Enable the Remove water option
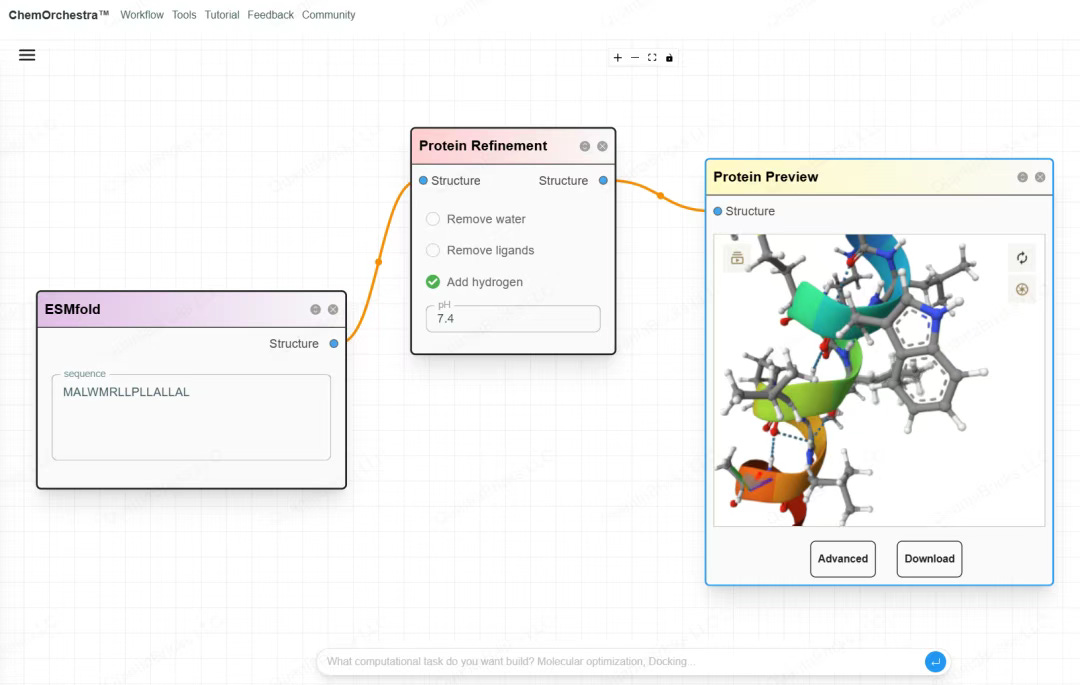This screenshot has width=1080, height=685. point(433,219)
